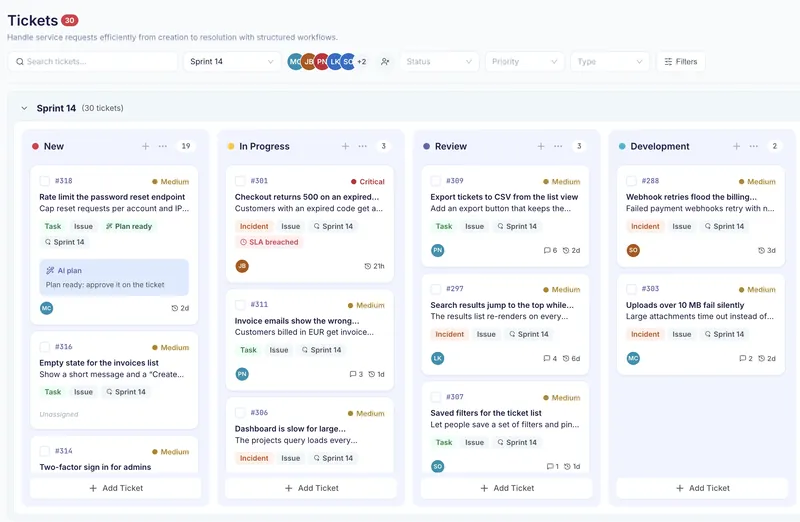The width and height of the screenshot is (800, 522).
Task: Open the Status filter dropdown
Action: 439,62
